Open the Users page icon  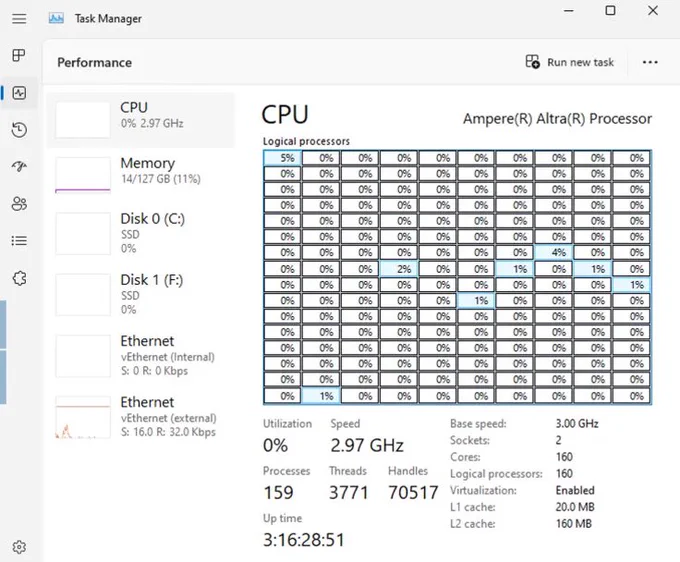tap(19, 203)
